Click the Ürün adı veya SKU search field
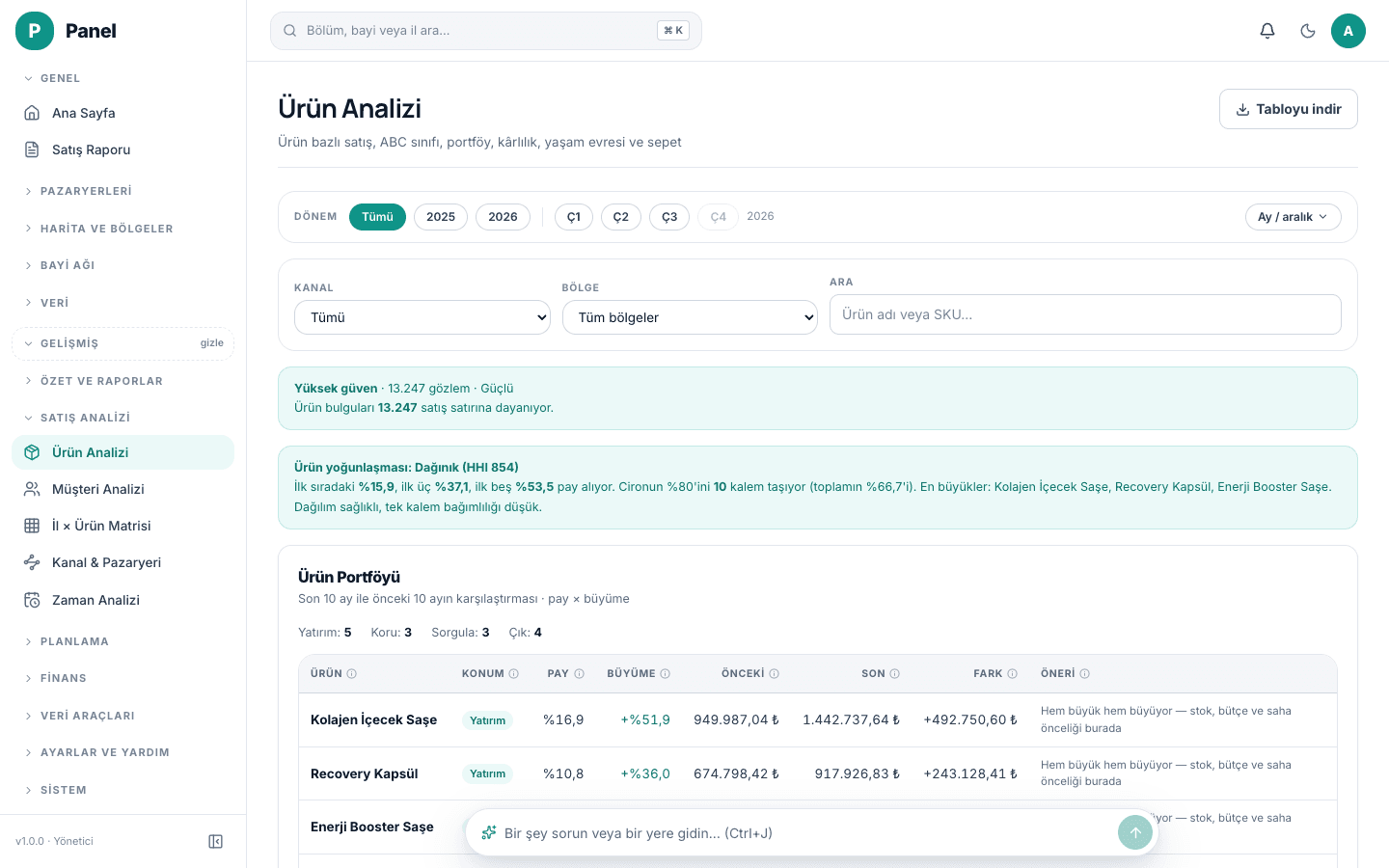 1085,314
